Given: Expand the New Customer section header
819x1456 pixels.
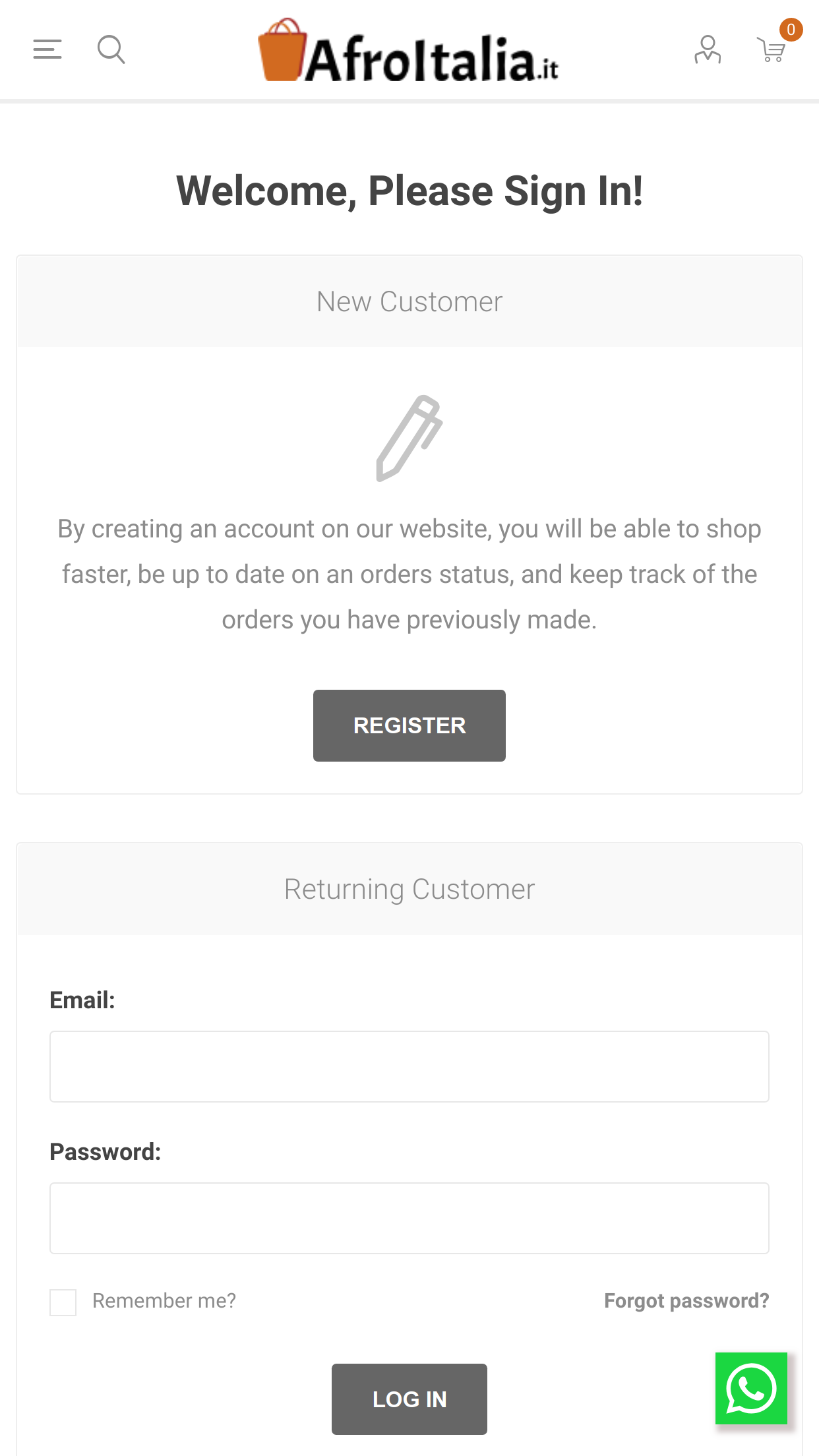Looking at the screenshot, I should pyautogui.click(x=409, y=301).
